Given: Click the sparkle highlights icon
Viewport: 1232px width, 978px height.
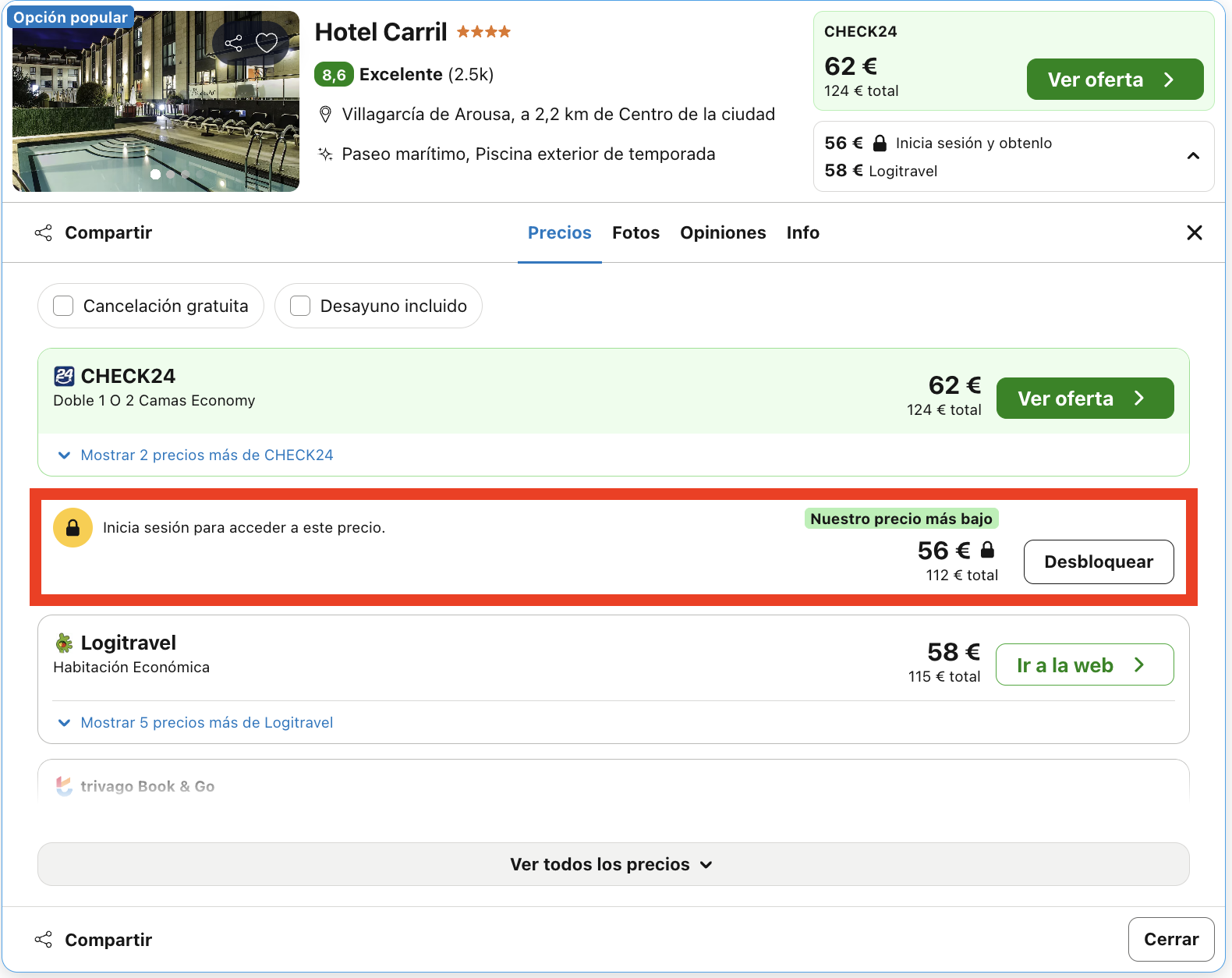Looking at the screenshot, I should coord(326,154).
